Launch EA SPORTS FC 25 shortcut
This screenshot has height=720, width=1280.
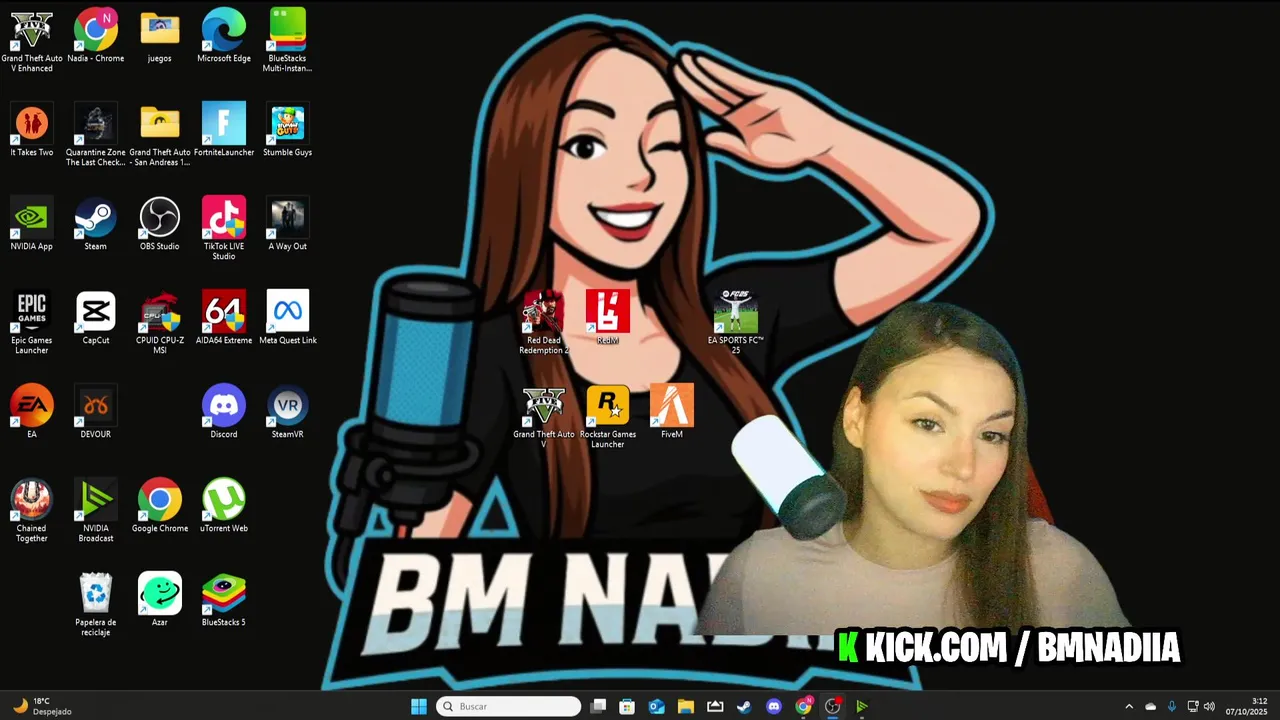tap(736, 323)
